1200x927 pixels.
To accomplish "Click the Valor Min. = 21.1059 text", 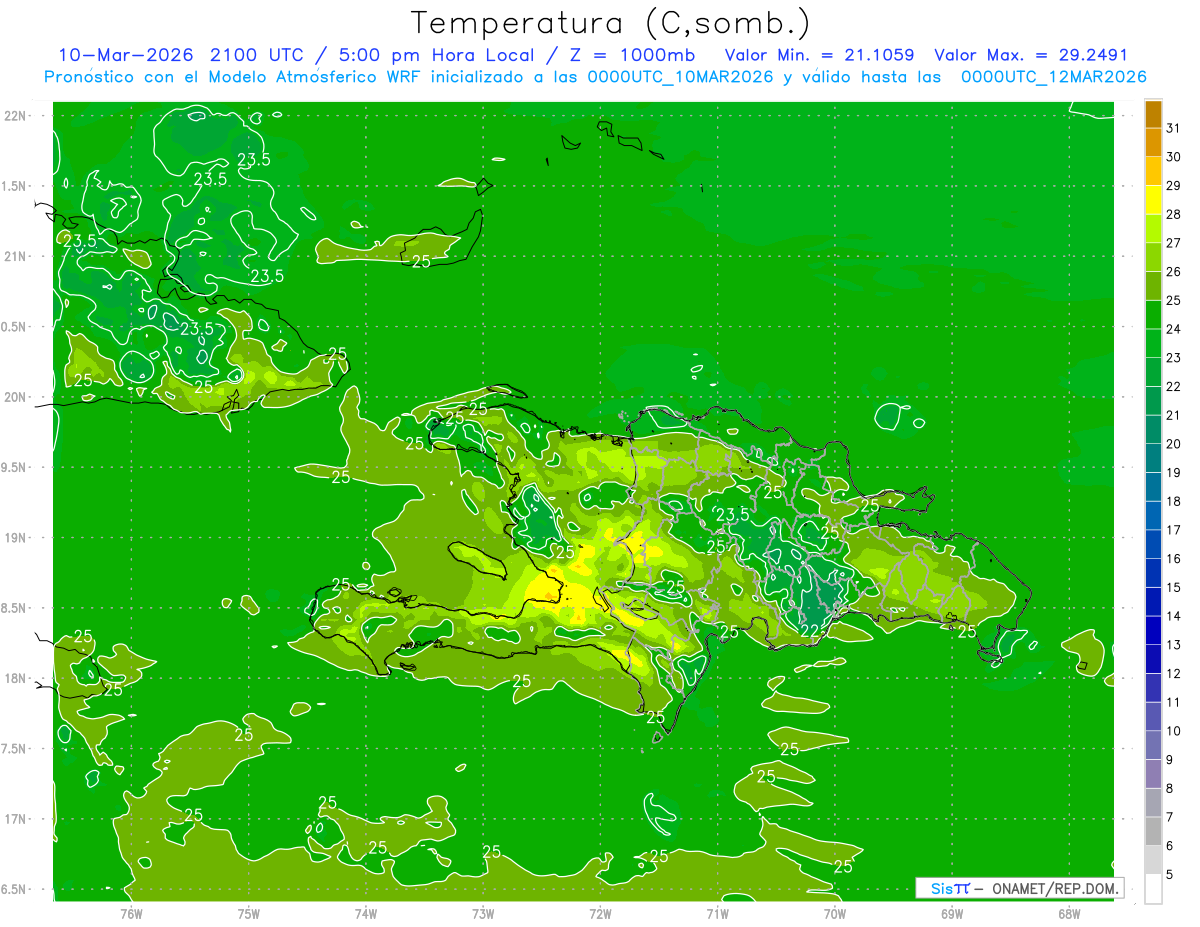I will (819, 55).
